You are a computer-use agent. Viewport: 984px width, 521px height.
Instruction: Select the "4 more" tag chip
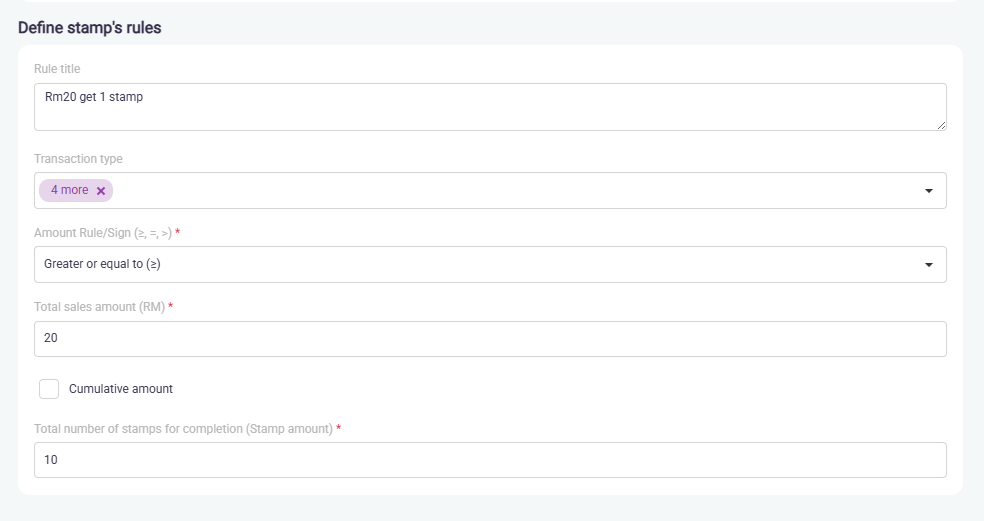click(69, 190)
